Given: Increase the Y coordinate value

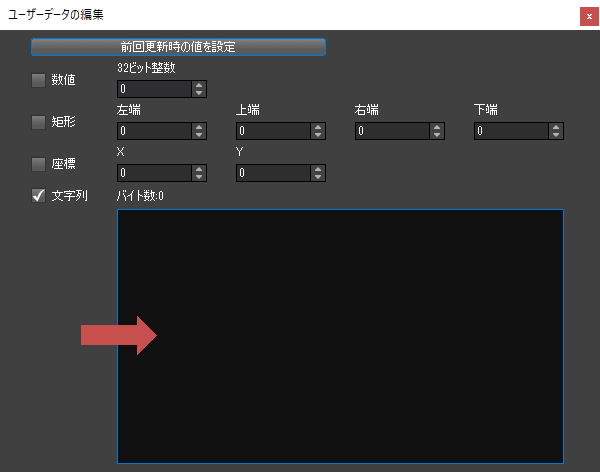Looking at the screenshot, I should pyautogui.click(x=318, y=169).
